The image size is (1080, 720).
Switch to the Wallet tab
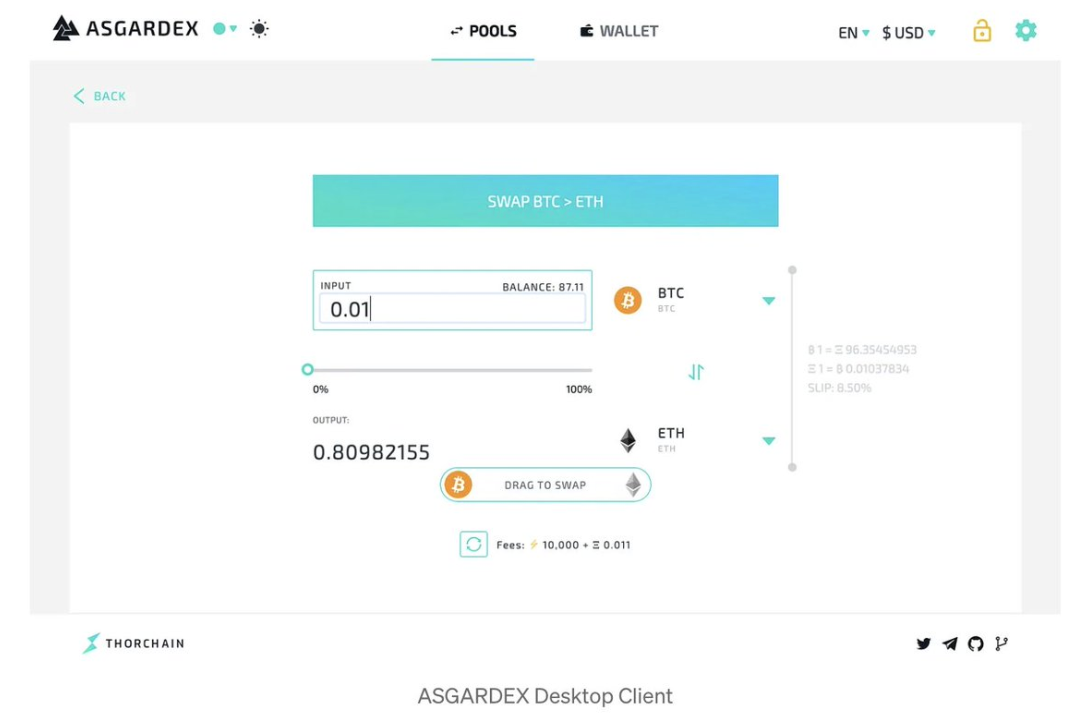pos(619,31)
